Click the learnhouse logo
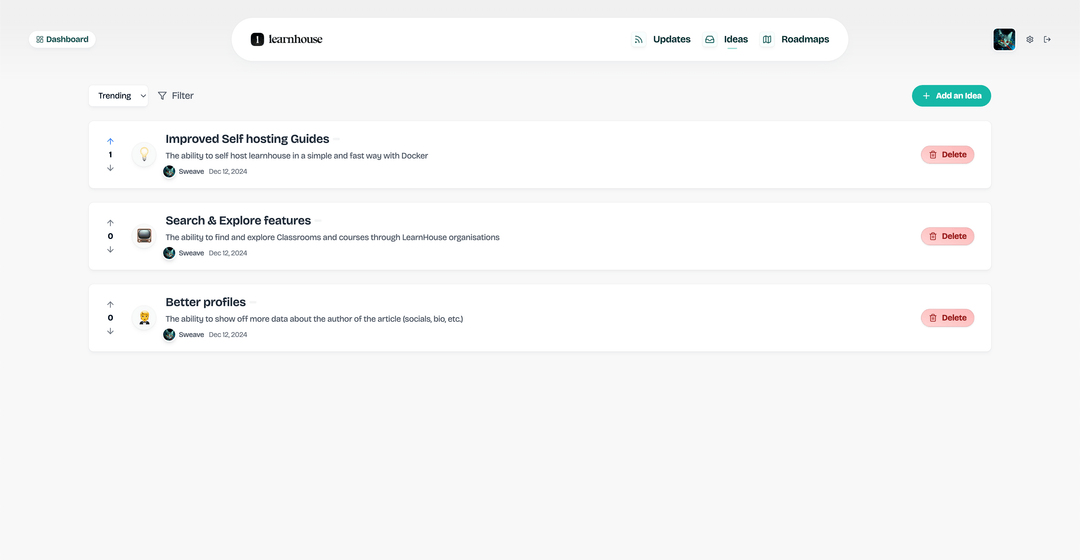 287,39
